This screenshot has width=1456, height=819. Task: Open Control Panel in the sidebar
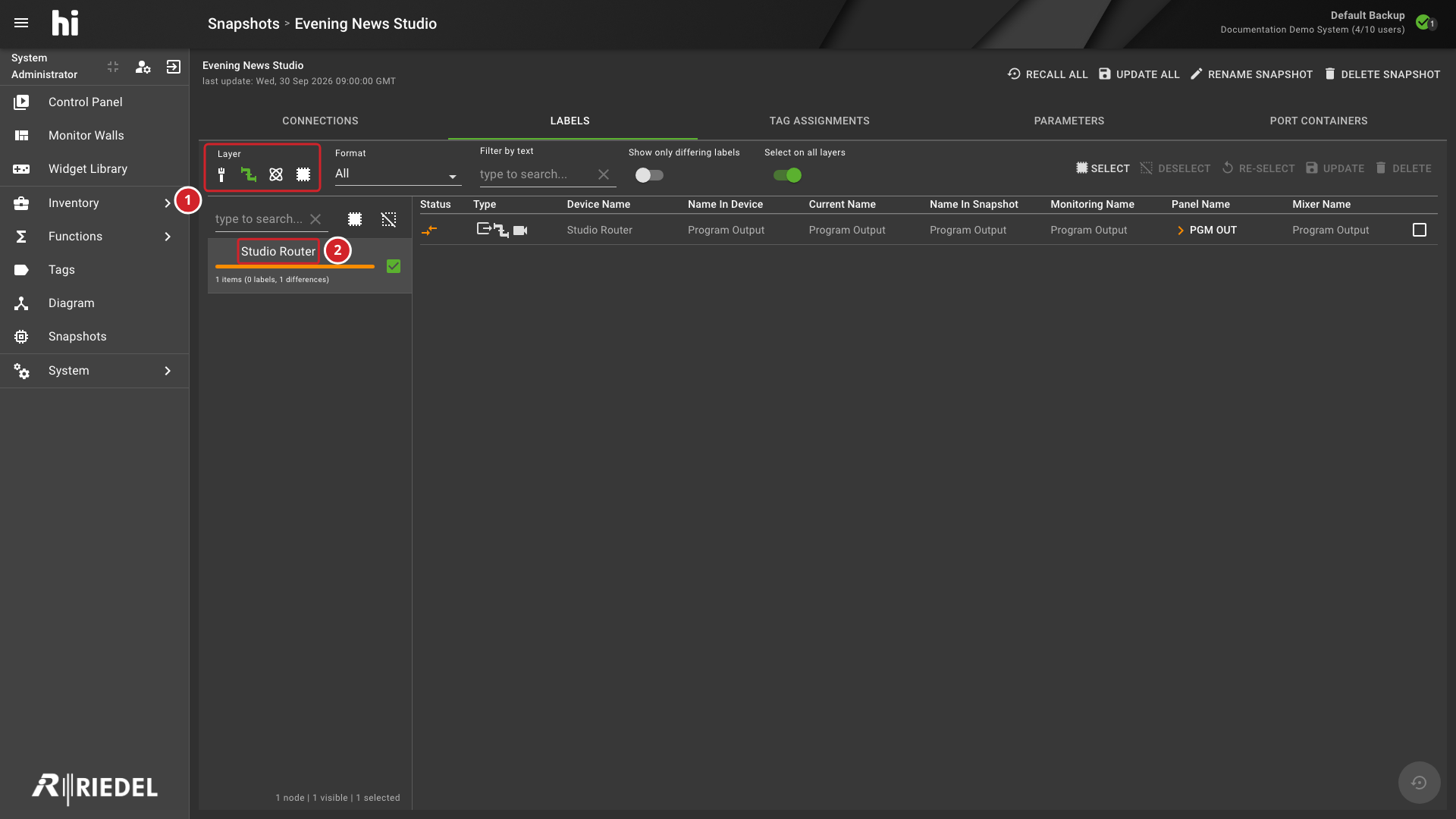pyautogui.click(x=94, y=102)
